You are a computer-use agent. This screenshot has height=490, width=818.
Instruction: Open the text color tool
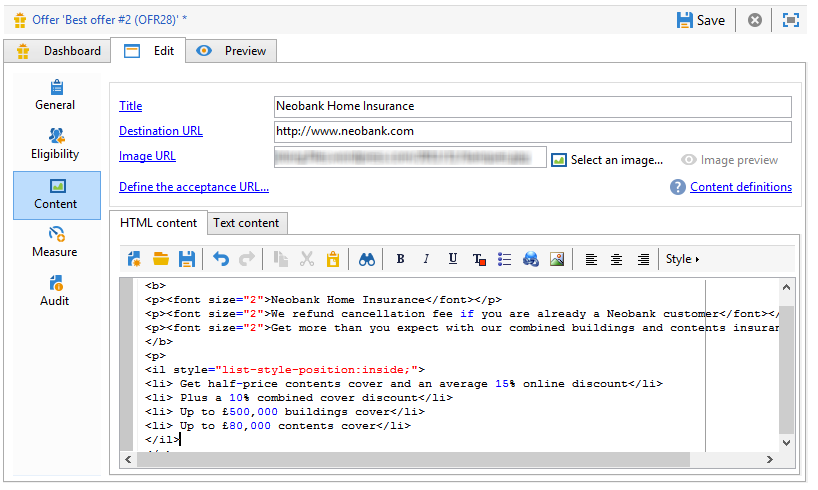(479, 259)
